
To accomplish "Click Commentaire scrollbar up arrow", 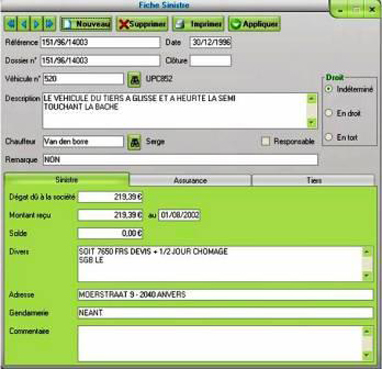I will point(367,332).
